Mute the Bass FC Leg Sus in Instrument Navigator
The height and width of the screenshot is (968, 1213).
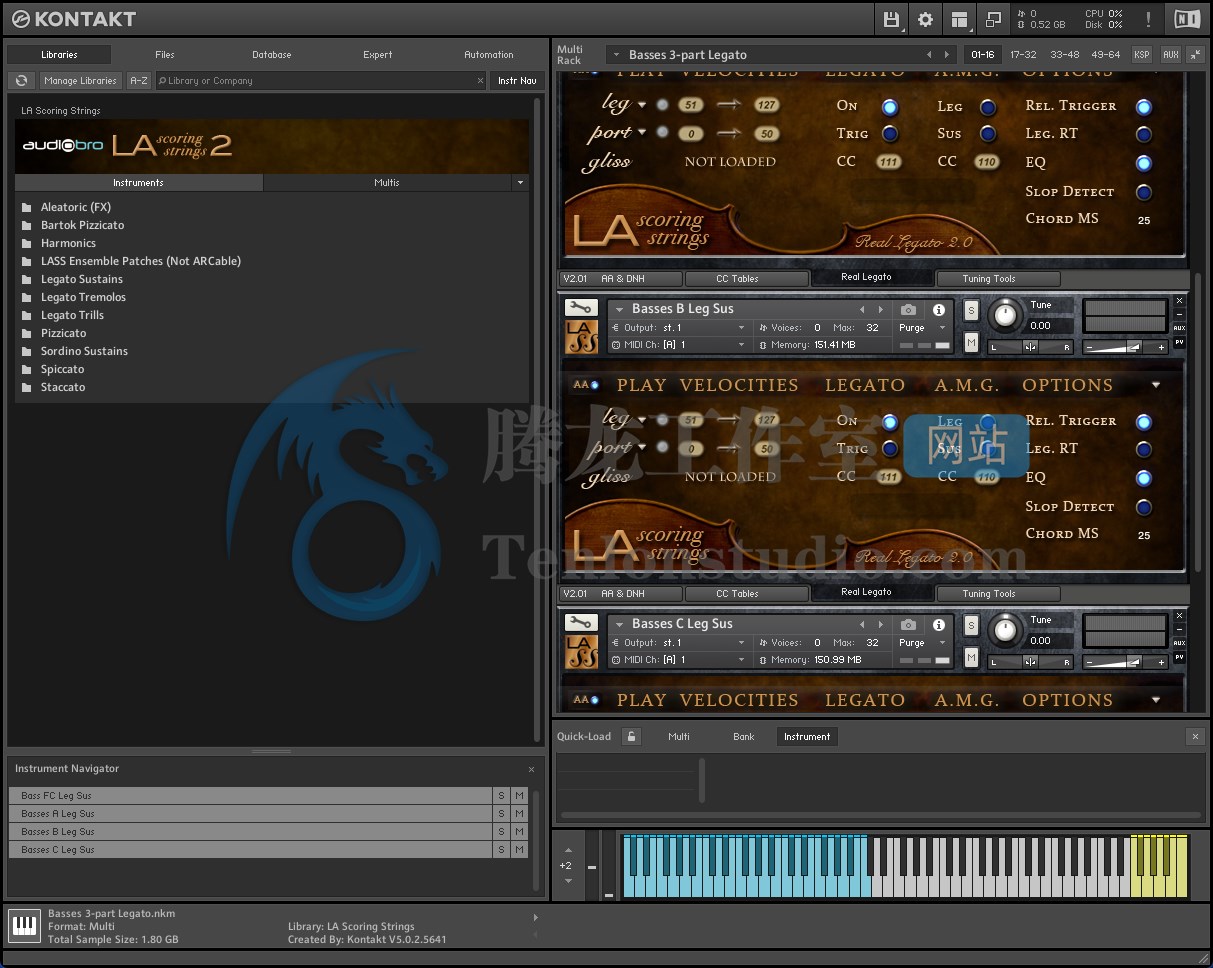pos(519,795)
